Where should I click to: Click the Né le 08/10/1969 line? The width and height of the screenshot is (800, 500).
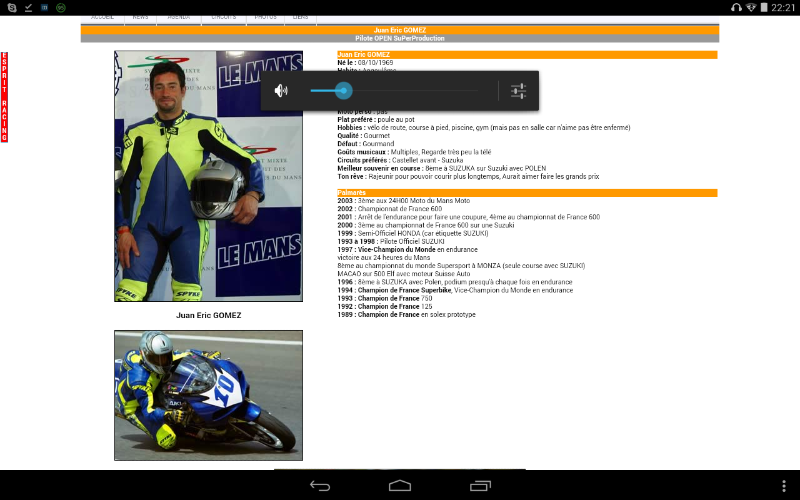point(365,62)
